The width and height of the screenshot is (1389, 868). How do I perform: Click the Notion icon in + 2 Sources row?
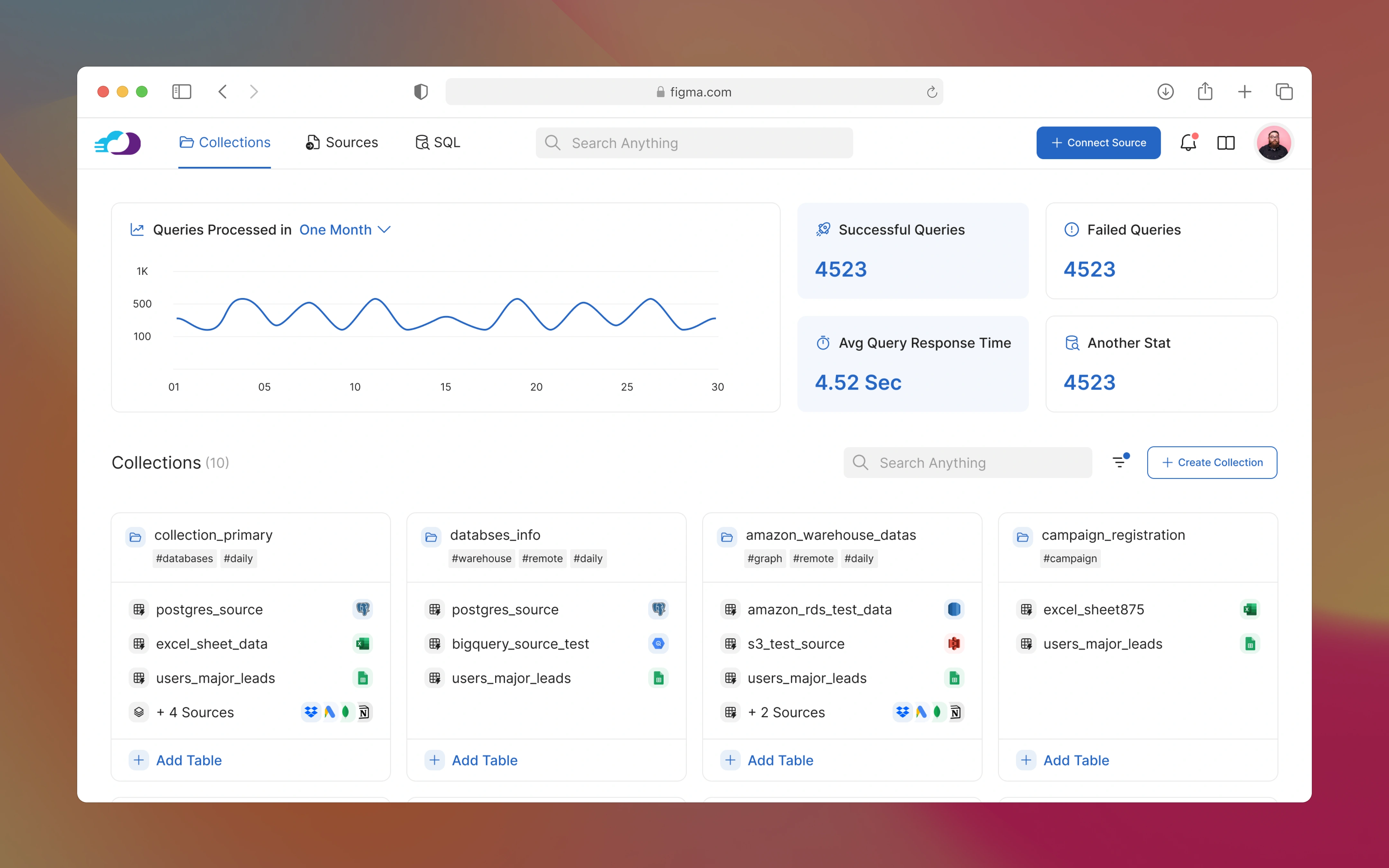(x=955, y=712)
